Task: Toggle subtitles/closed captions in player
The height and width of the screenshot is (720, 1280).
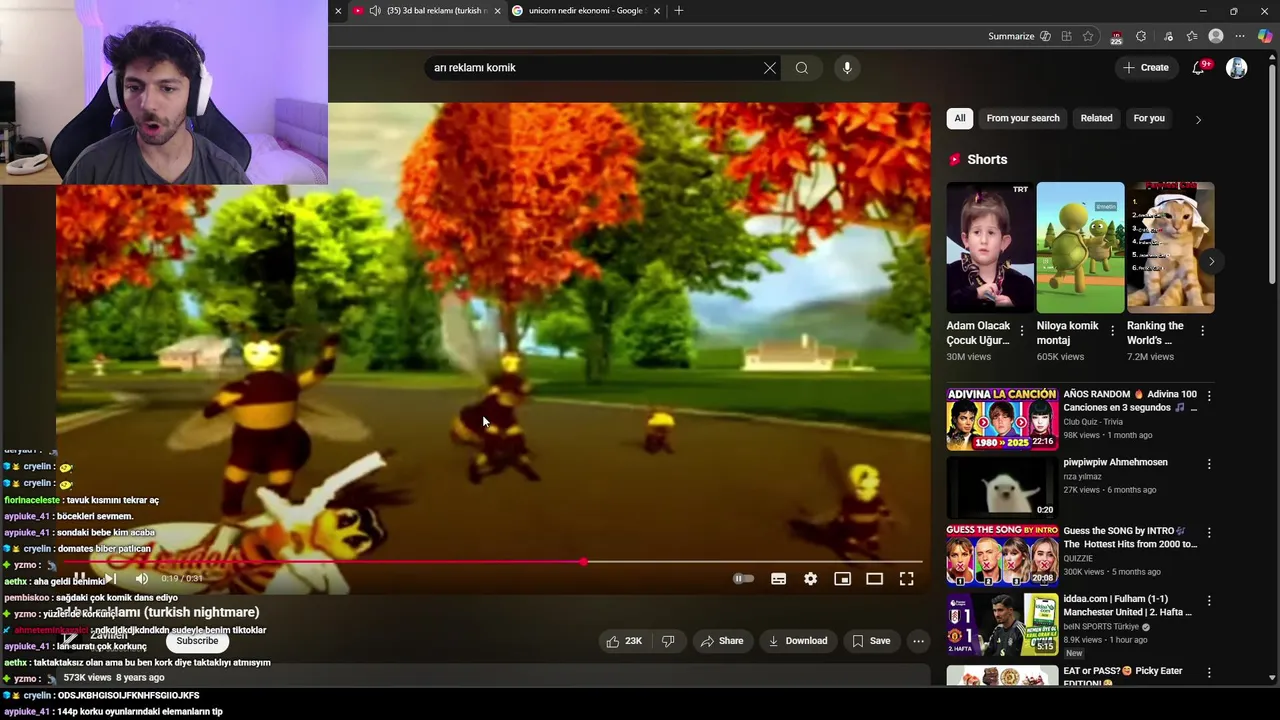Action: coord(779,579)
